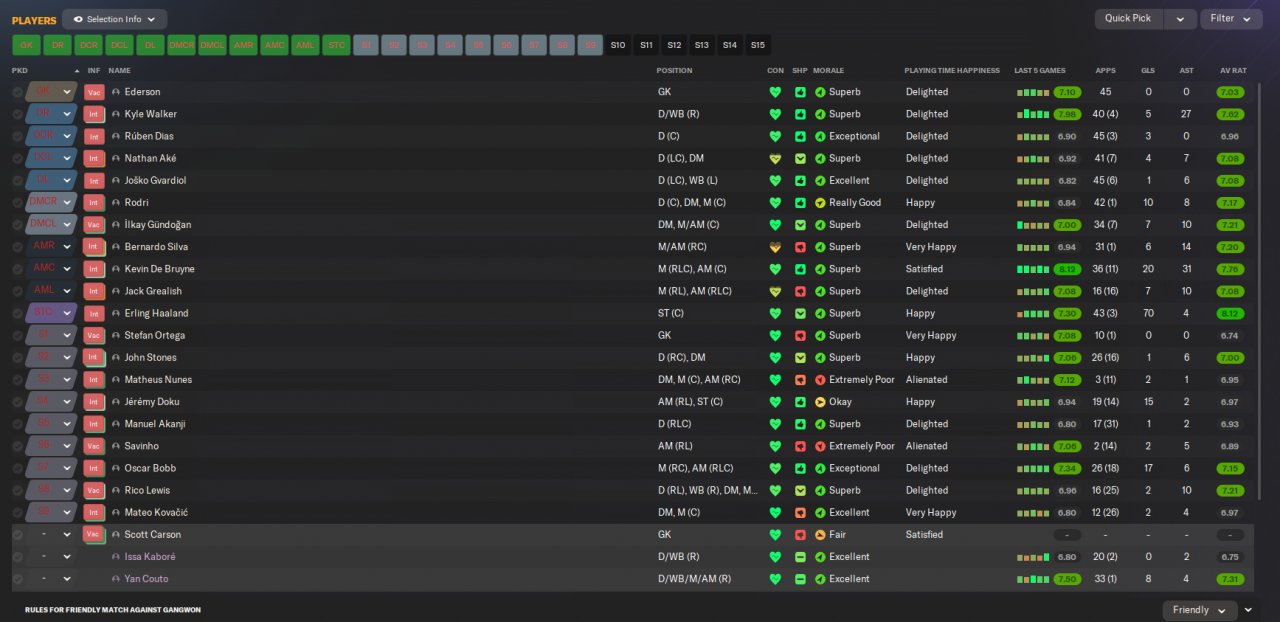Image resolution: width=1280 pixels, height=622 pixels.
Task: Open Issa Kaboré's player profile
Action: pyautogui.click(x=150, y=557)
